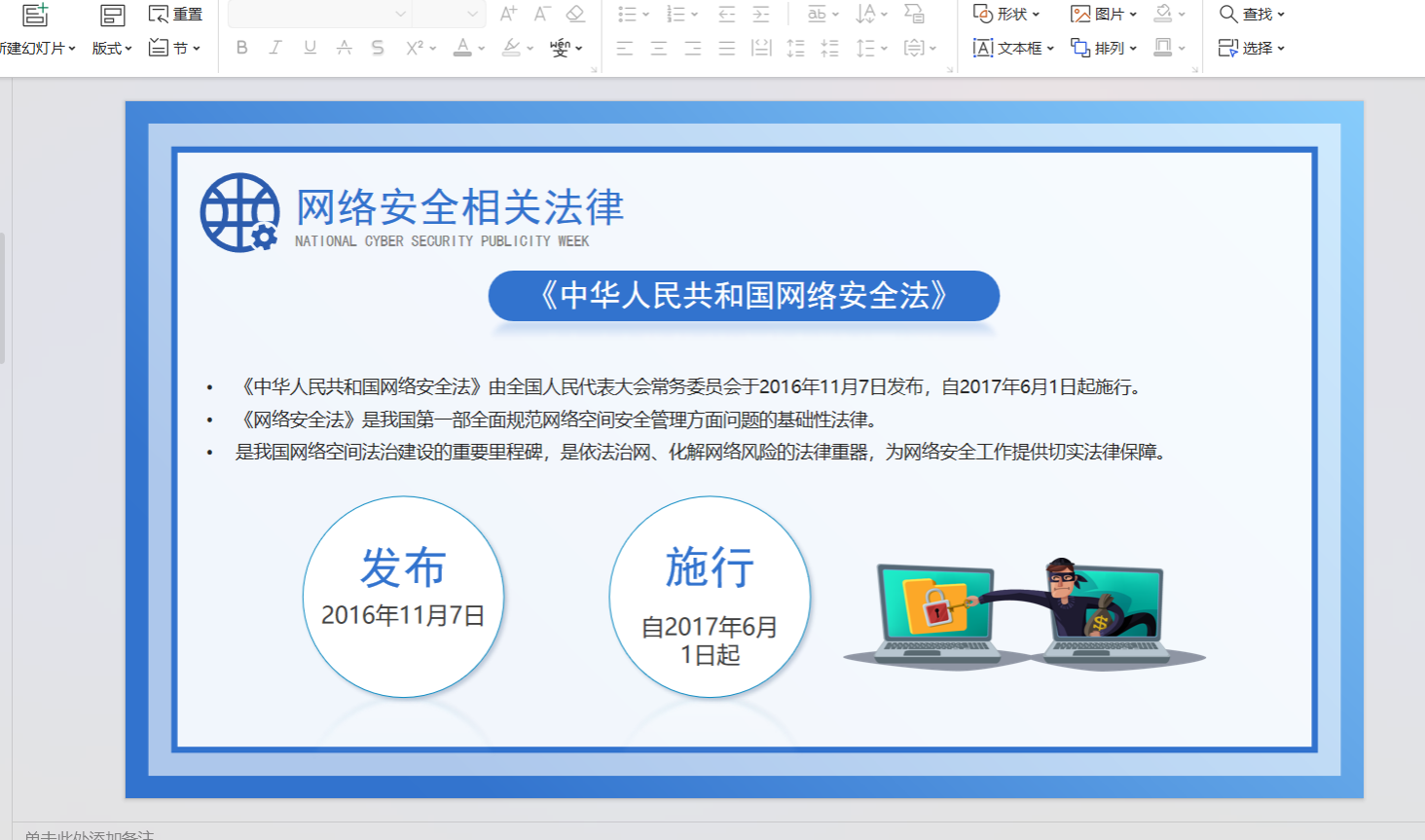Open the Layout (版式) dropdown
Viewport: 1425px width, 840px height.
(x=112, y=48)
